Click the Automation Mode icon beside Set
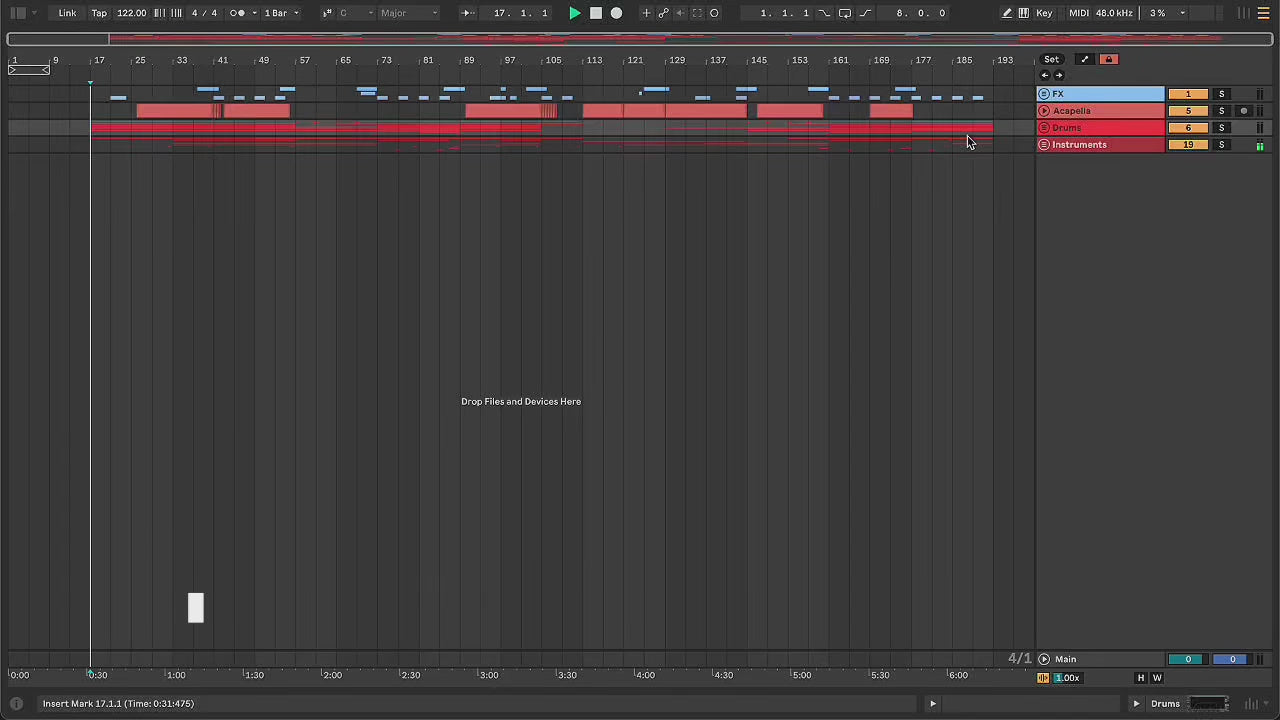The height and width of the screenshot is (720, 1280). (1084, 59)
